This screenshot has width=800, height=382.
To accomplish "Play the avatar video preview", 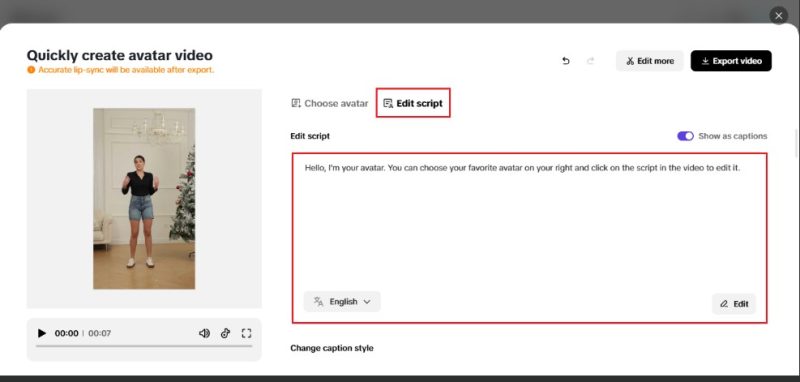I will point(42,334).
